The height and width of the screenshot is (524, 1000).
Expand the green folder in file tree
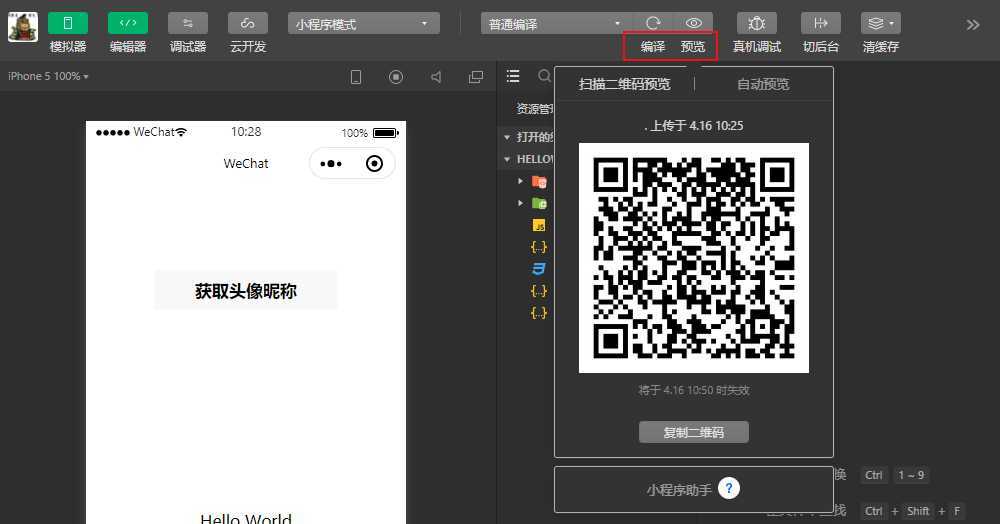[x=520, y=203]
